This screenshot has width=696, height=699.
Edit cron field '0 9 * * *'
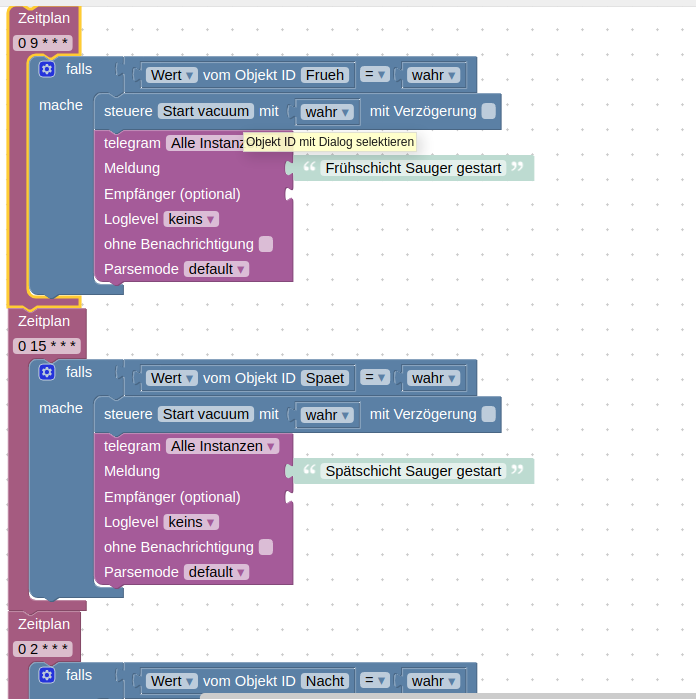tap(43, 43)
